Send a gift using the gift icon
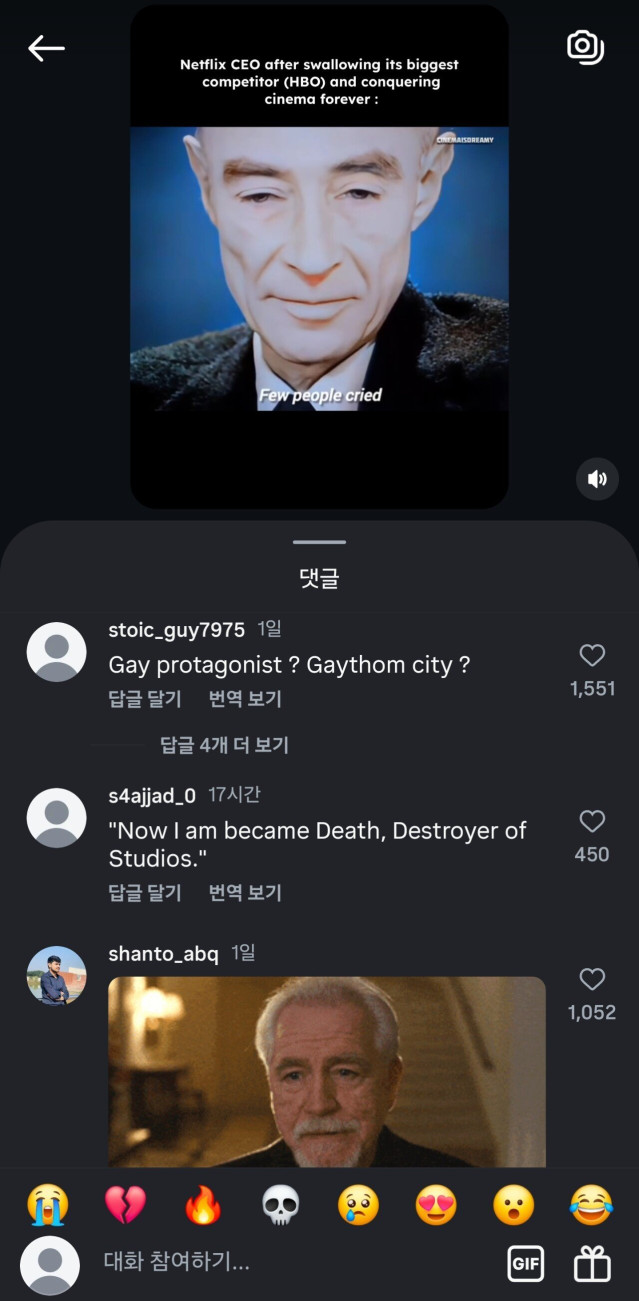639x1301 pixels. point(590,1264)
